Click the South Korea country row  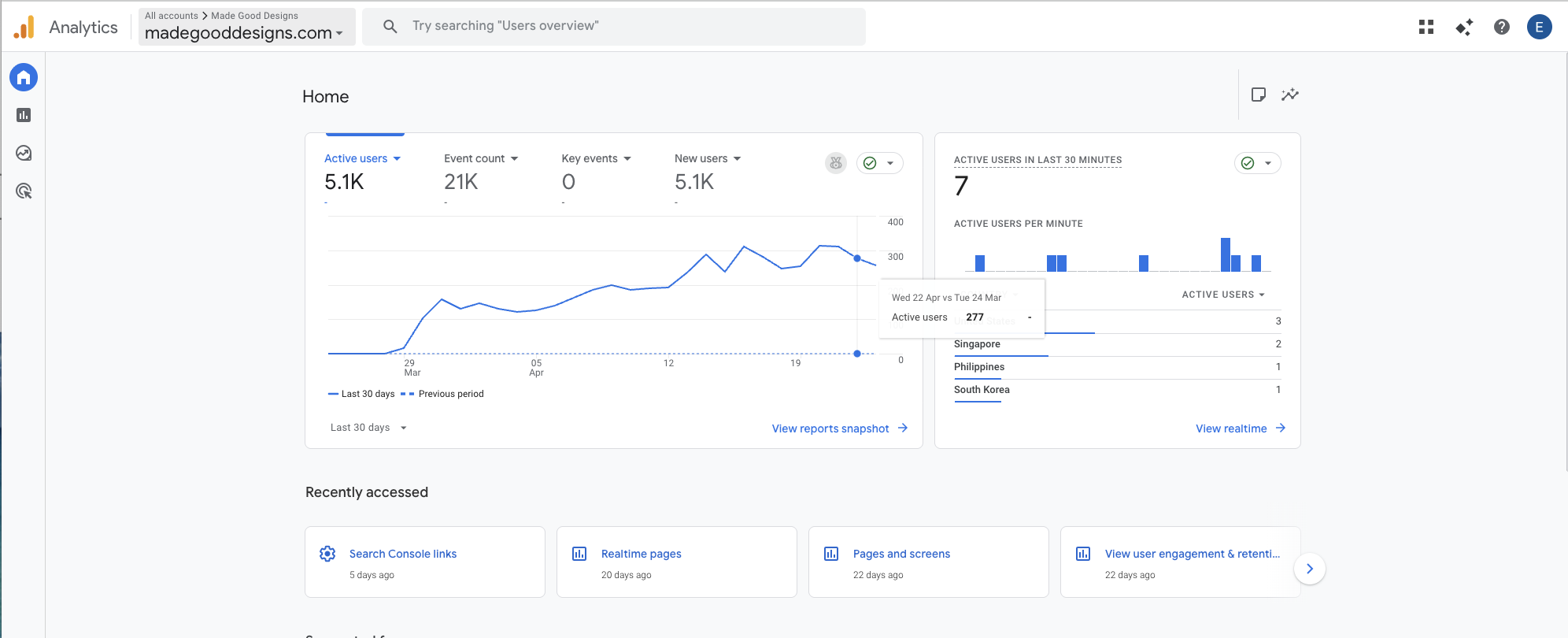tap(1118, 391)
